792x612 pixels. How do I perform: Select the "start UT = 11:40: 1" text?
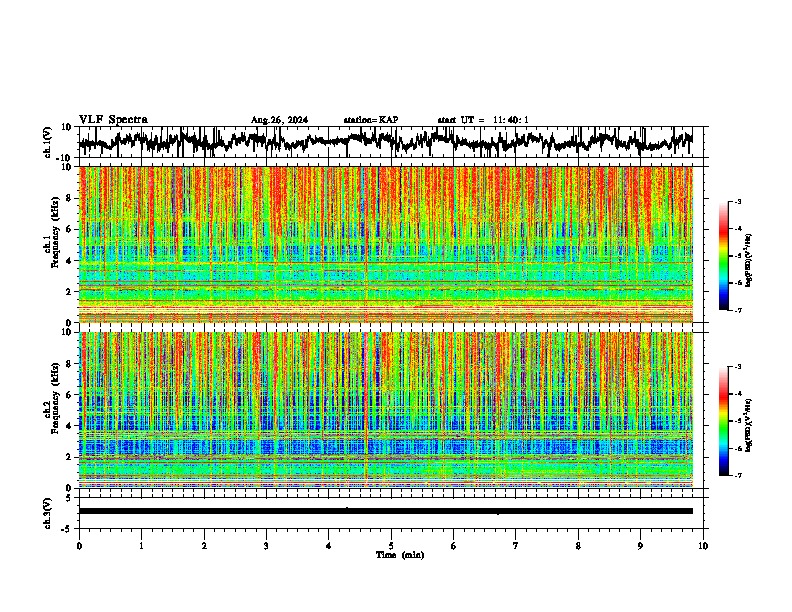click(x=483, y=120)
